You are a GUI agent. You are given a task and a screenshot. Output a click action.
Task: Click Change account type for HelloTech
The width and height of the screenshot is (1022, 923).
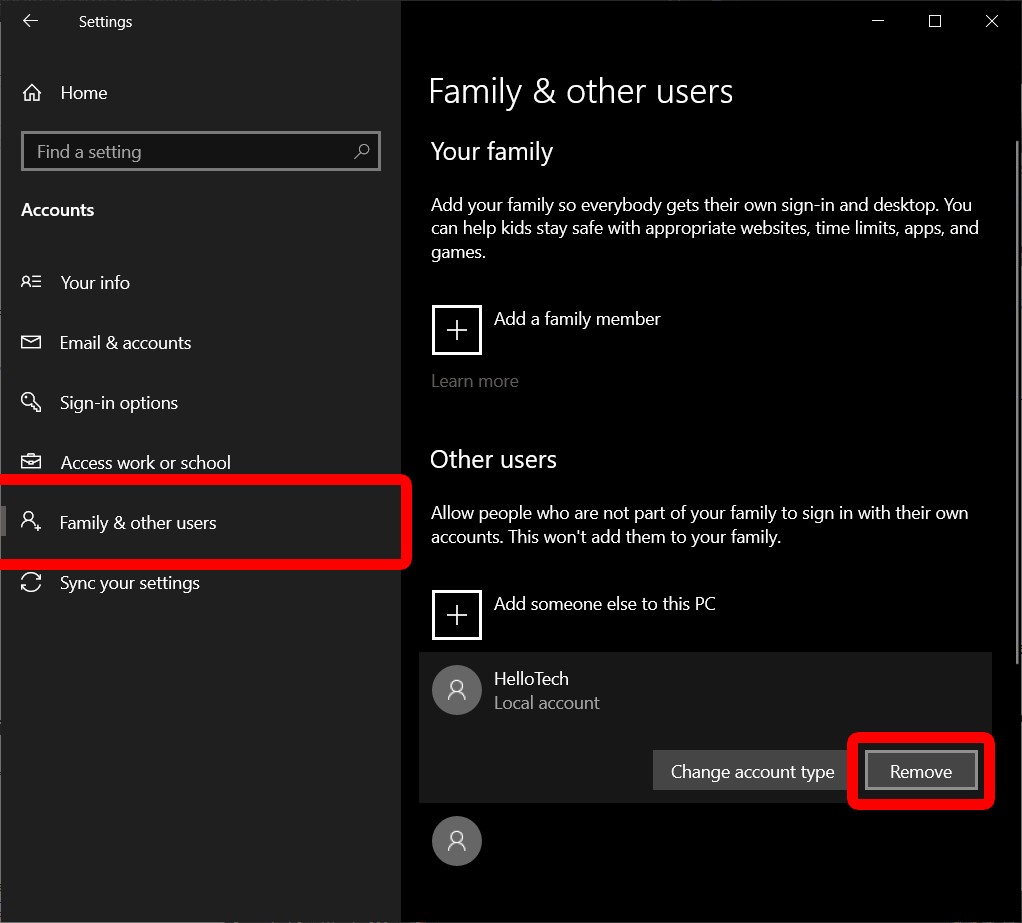click(751, 771)
